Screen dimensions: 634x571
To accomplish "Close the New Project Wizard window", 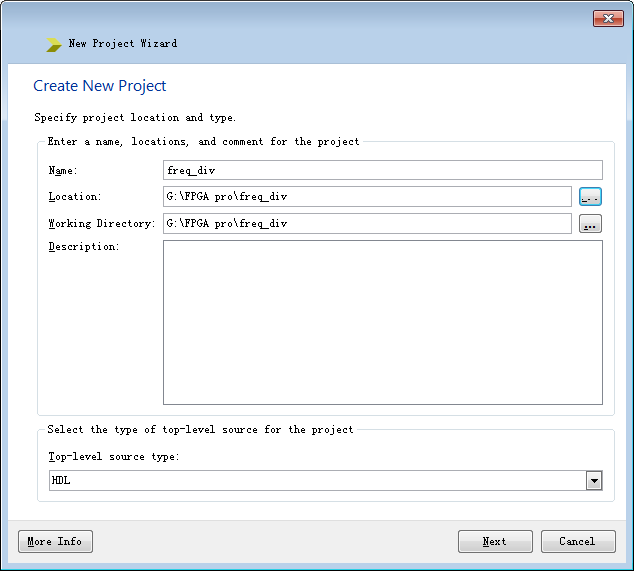I will pyautogui.click(x=608, y=18).
